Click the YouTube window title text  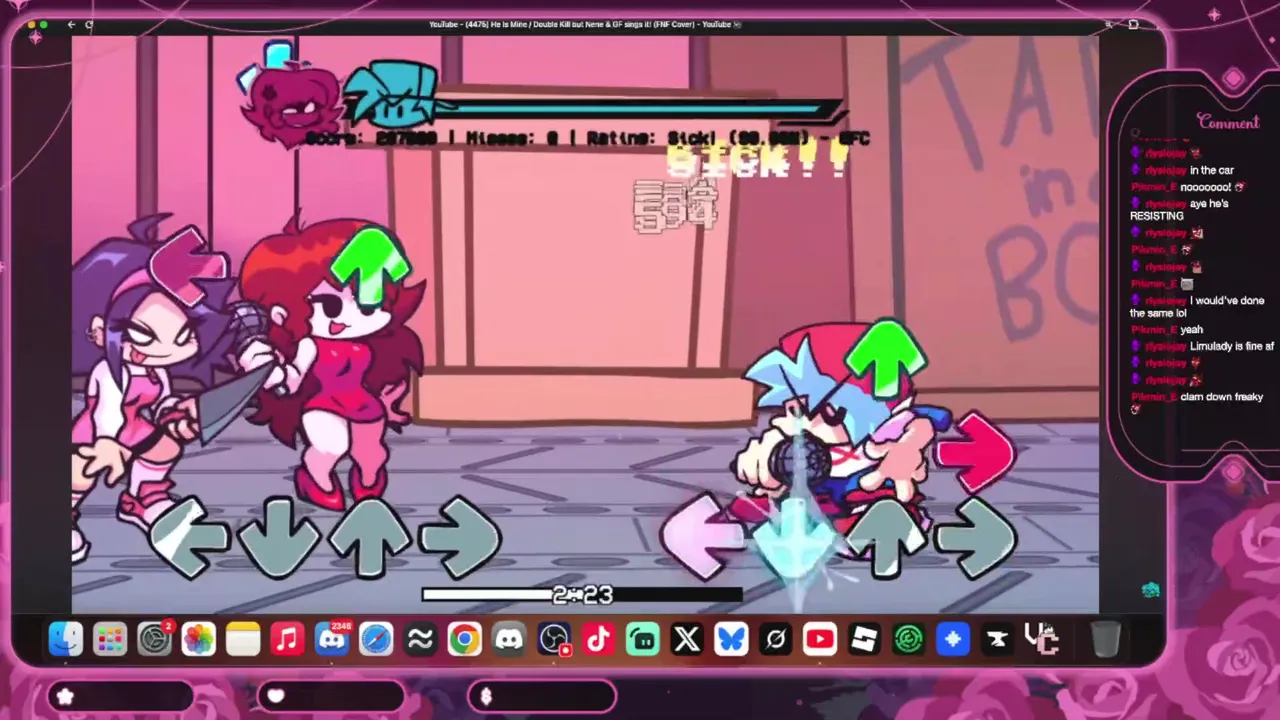584,25
